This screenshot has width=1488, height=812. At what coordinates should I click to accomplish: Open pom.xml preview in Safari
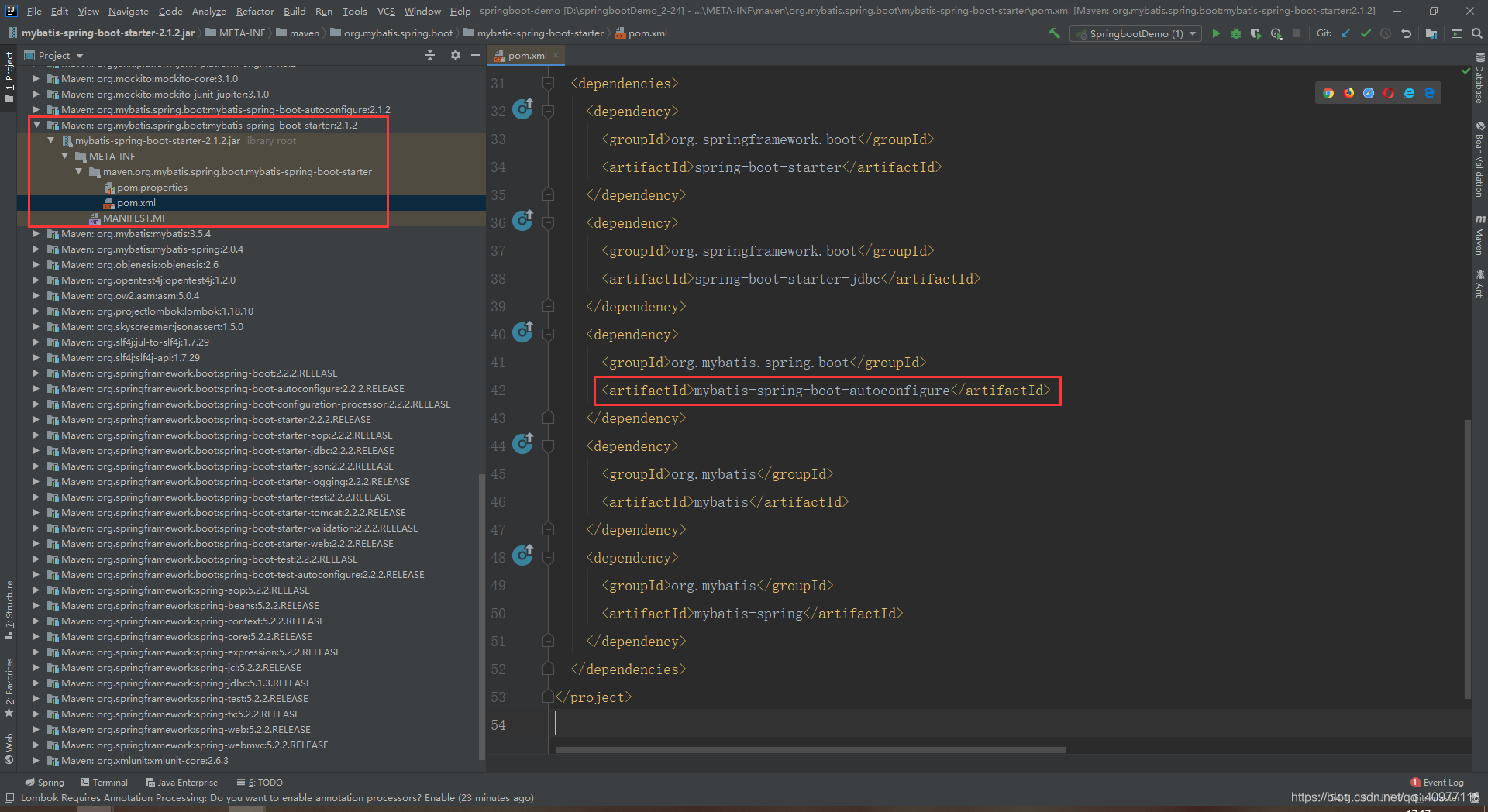tap(1369, 93)
